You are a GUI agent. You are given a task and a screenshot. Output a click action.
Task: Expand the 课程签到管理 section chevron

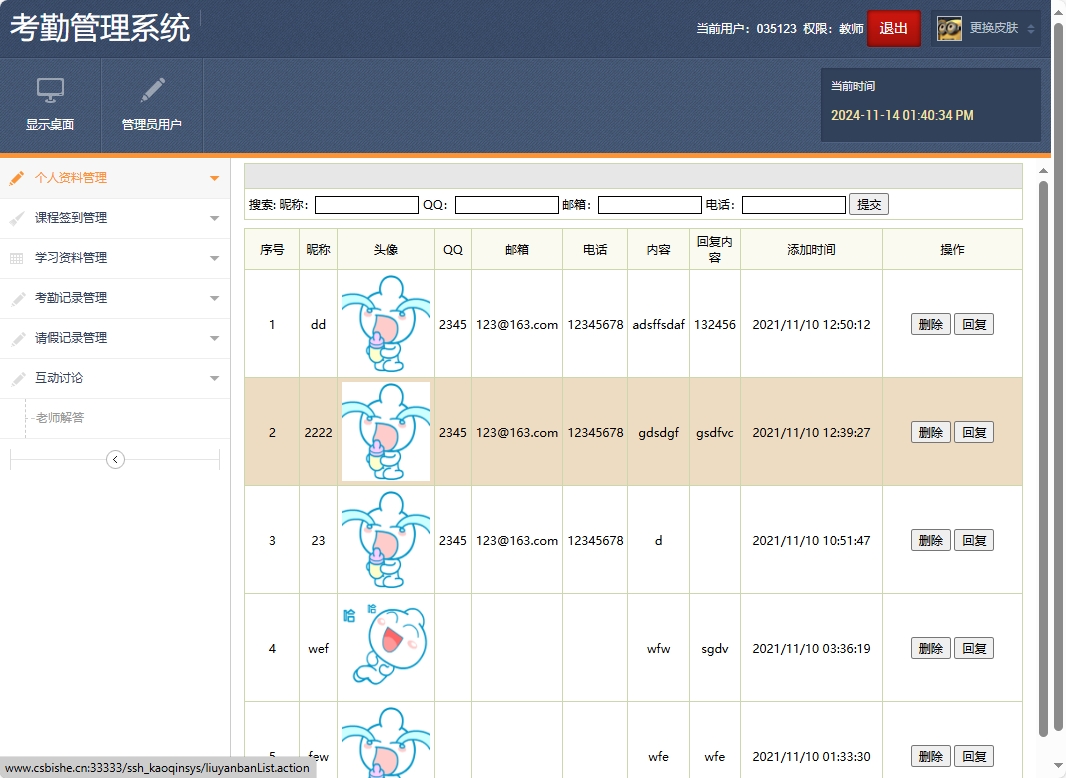point(214,218)
